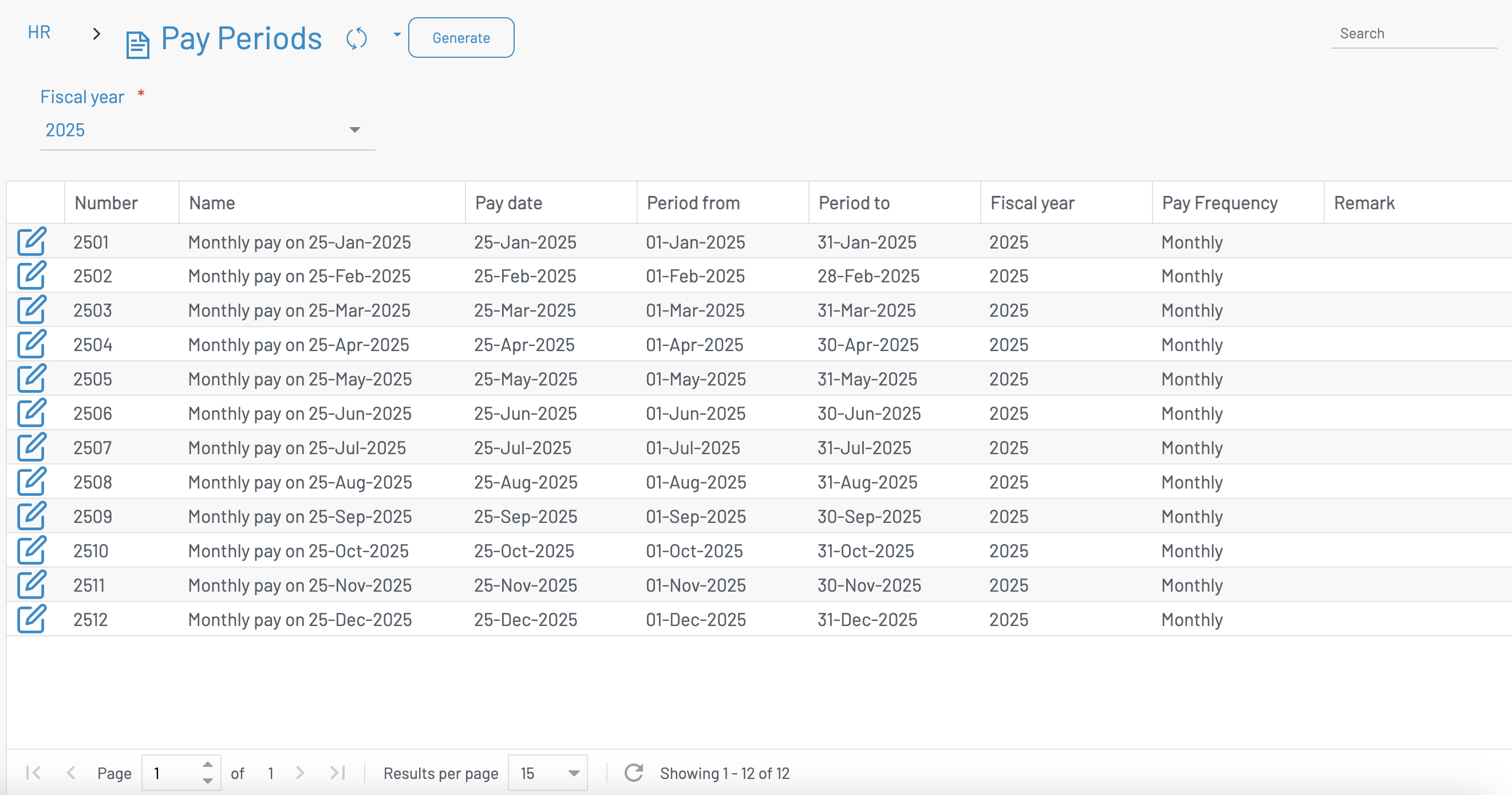The image size is (1512, 795).
Task: Go to previous page arrow
Action: [x=71, y=773]
